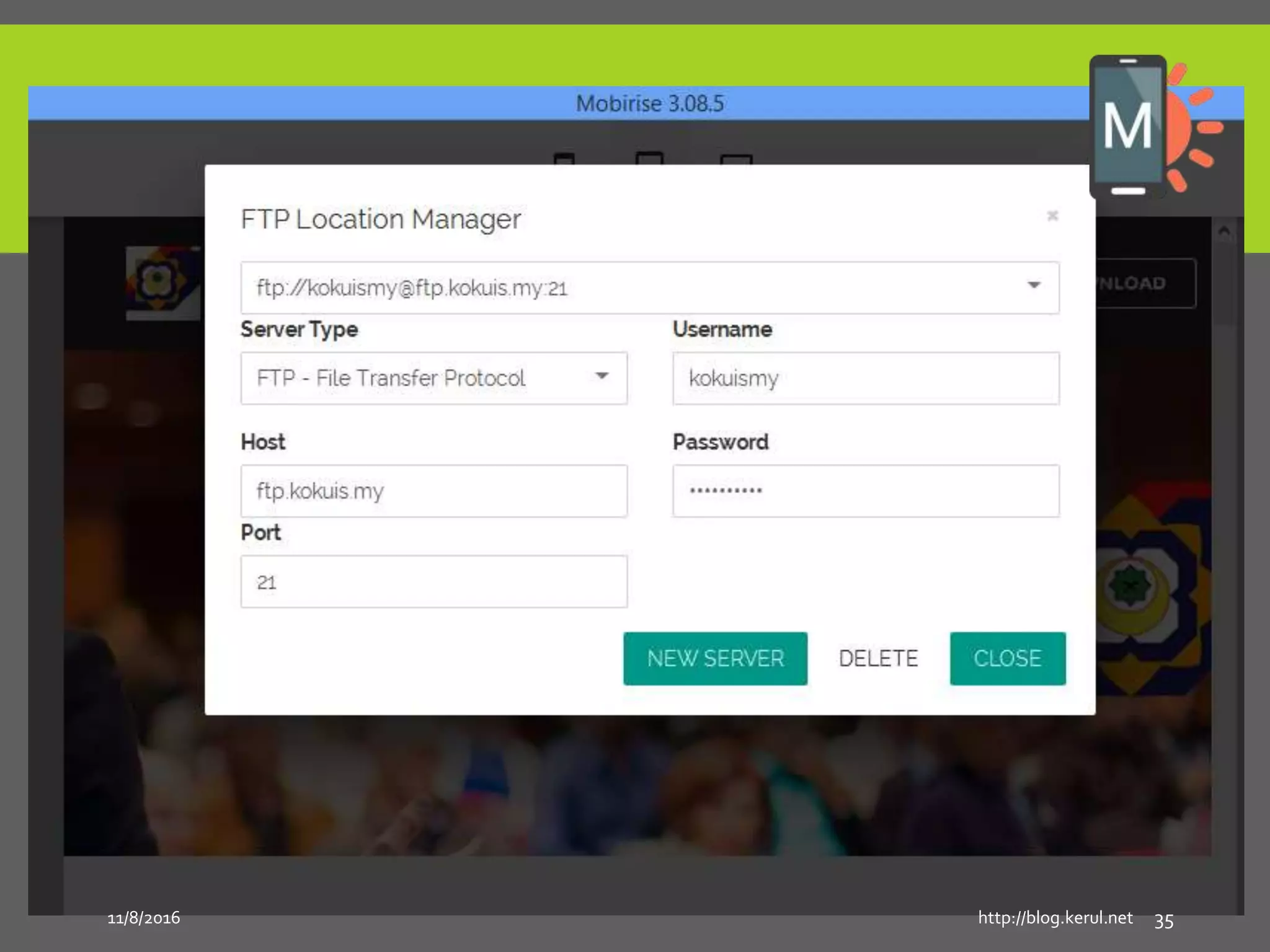Click the Server Type dropdown arrow
The image size is (1270, 952).
pyautogui.click(x=601, y=376)
